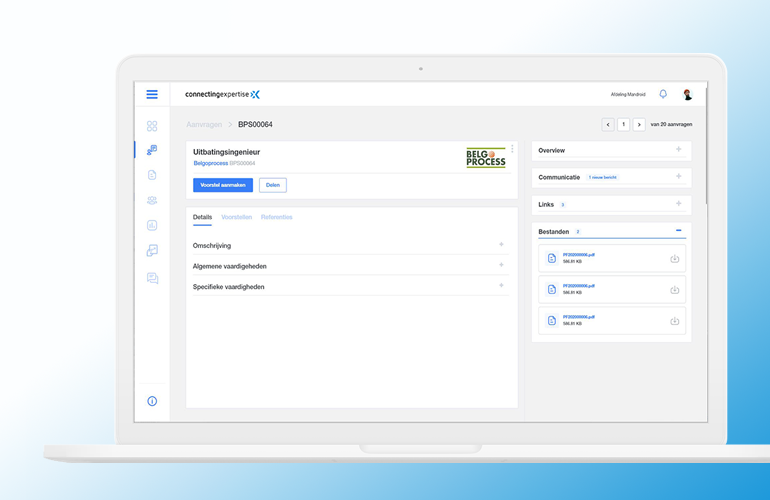Go to the previous aanvraag
770x500 pixels.
(608, 125)
